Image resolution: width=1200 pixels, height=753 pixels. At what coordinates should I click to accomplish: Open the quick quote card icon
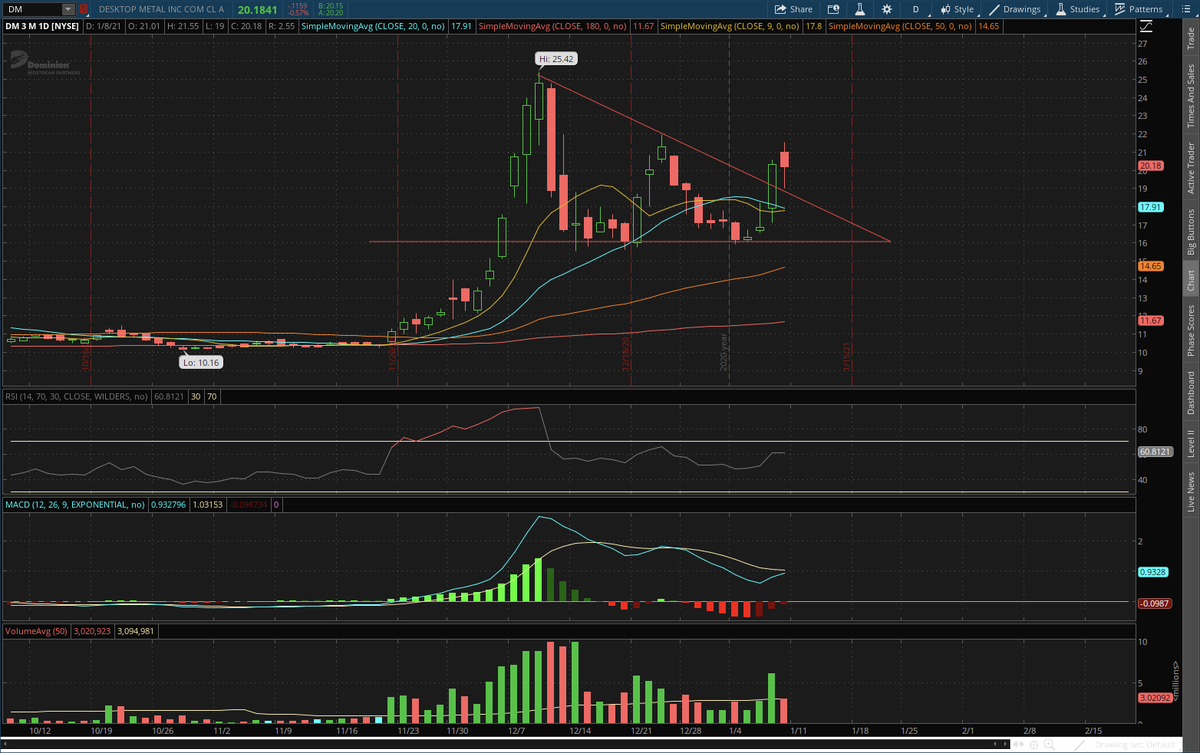click(833, 9)
